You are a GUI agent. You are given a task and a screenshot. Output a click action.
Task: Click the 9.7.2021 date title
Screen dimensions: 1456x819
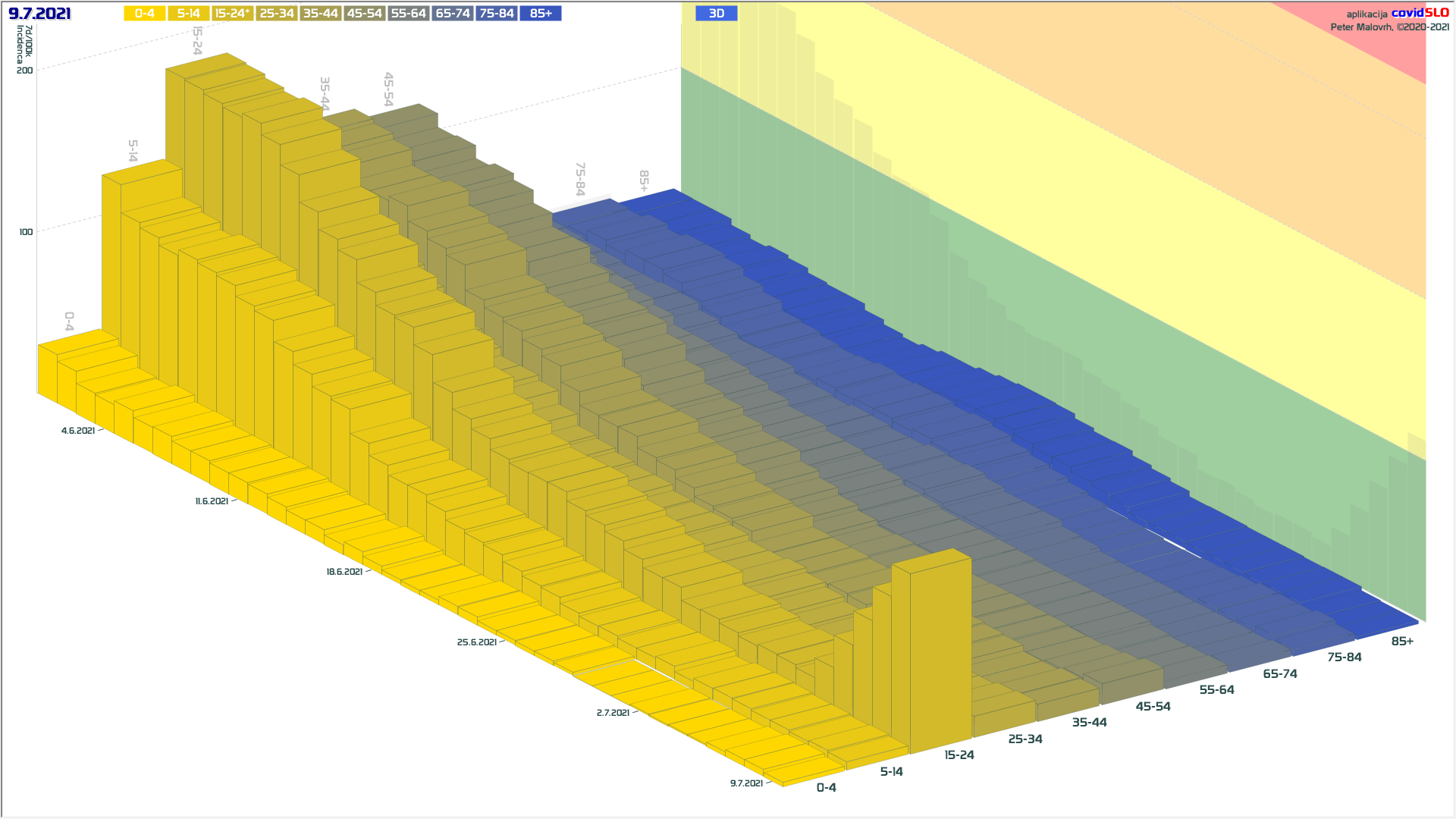click(x=39, y=14)
